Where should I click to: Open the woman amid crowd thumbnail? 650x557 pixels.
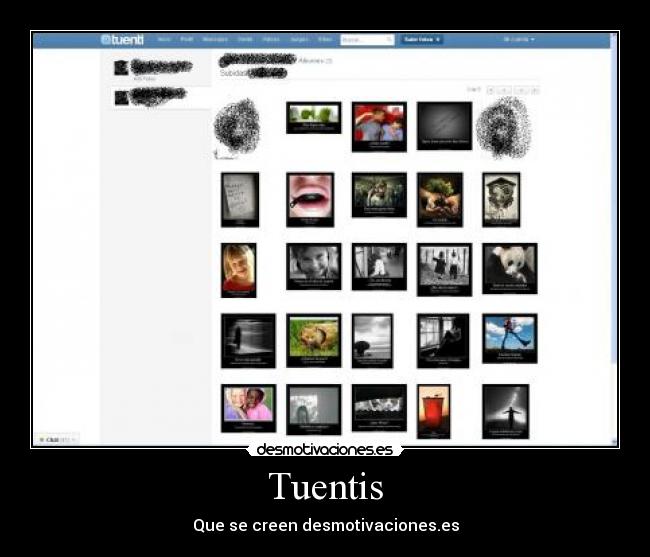tap(379, 195)
